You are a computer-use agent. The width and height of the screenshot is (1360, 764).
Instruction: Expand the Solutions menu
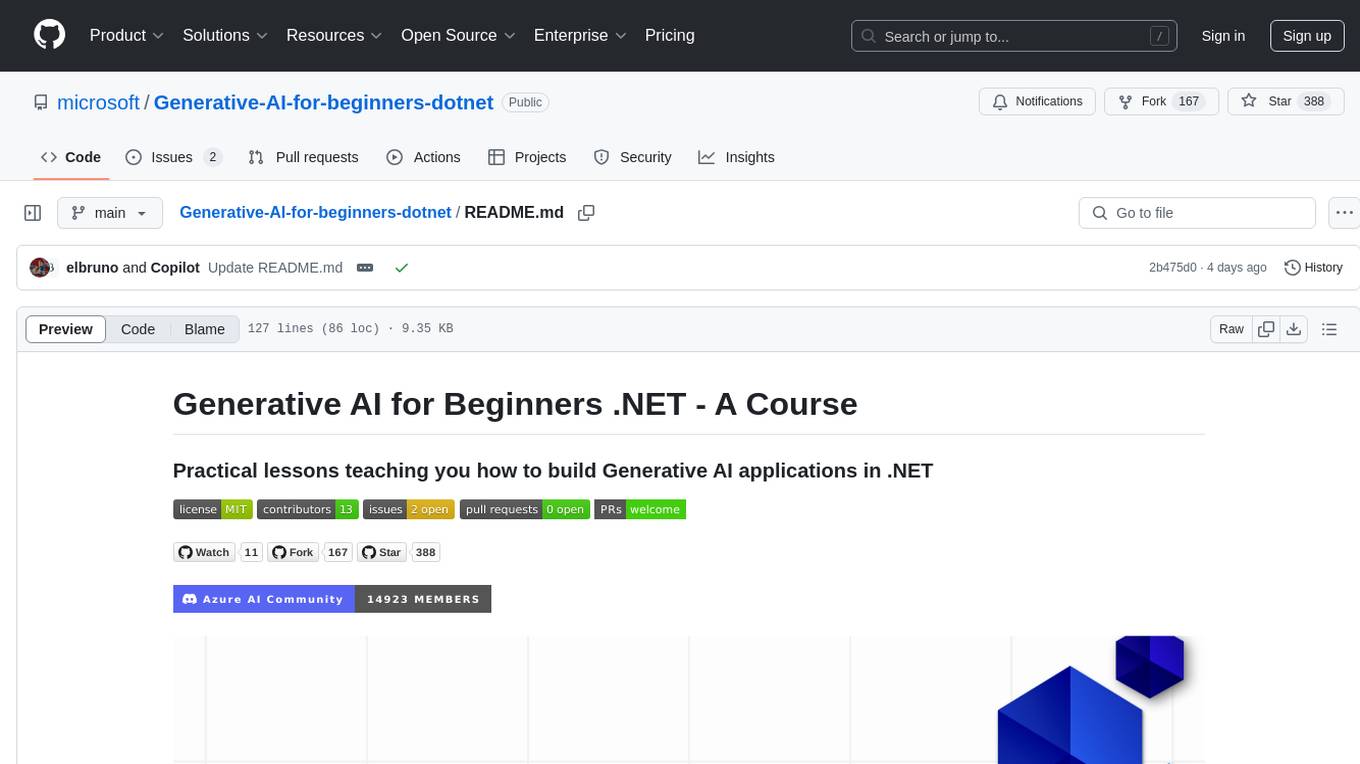(x=225, y=35)
